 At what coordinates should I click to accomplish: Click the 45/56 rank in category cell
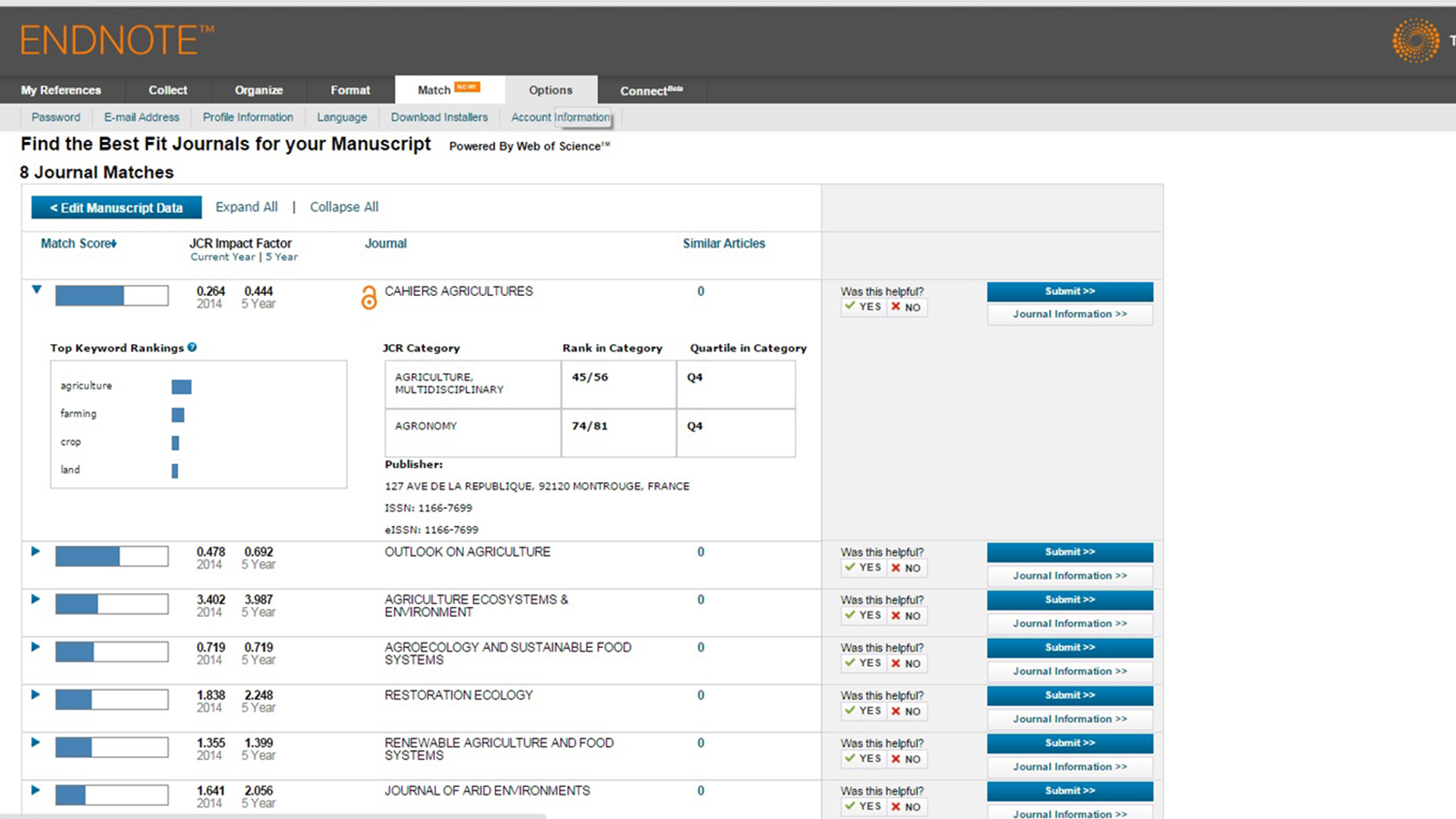pos(619,384)
